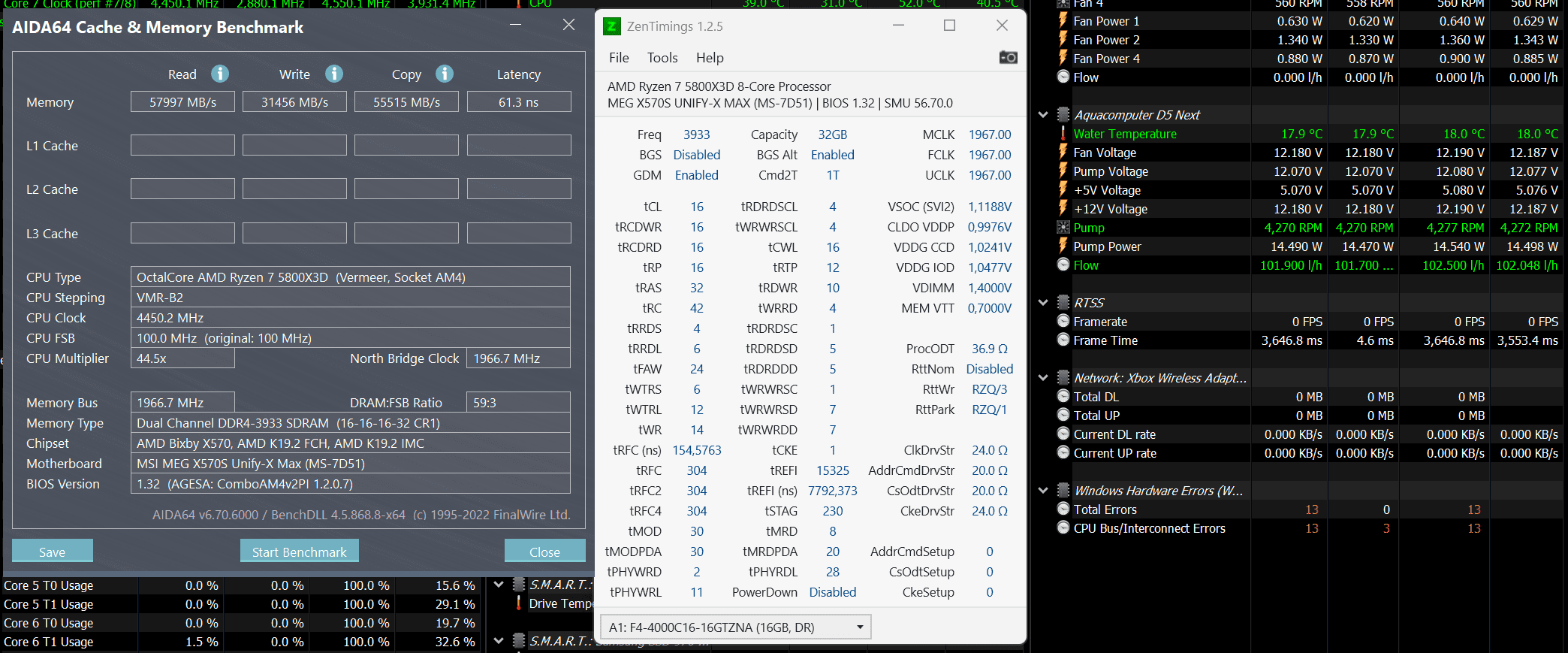Image resolution: width=1568 pixels, height=653 pixels.
Task: Open the File menu in ZenTimings
Action: [x=619, y=58]
